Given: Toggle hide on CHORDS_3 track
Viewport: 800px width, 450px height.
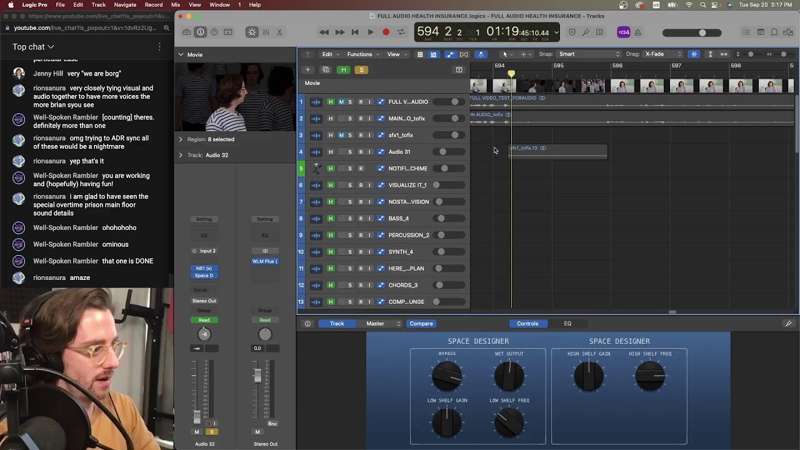Looking at the screenshot, I should point(331,285).
